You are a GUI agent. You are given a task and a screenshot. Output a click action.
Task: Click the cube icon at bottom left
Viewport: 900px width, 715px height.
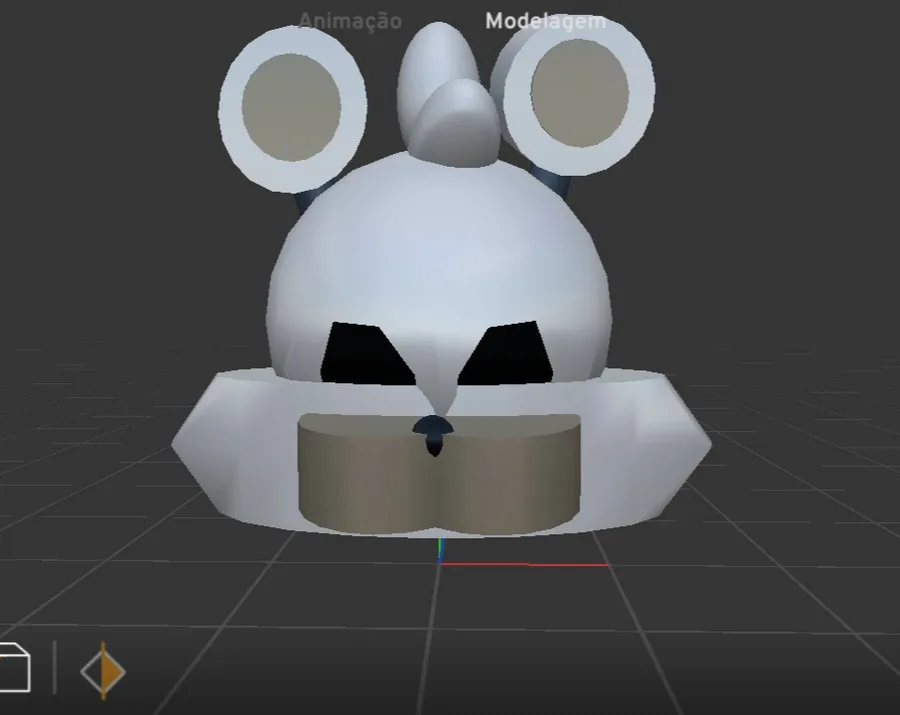14,667
